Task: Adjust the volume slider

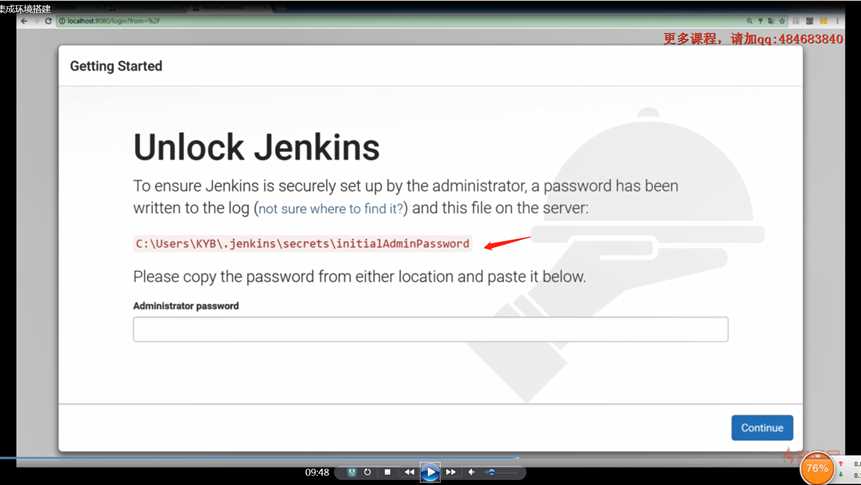Action: click(502, 472)
